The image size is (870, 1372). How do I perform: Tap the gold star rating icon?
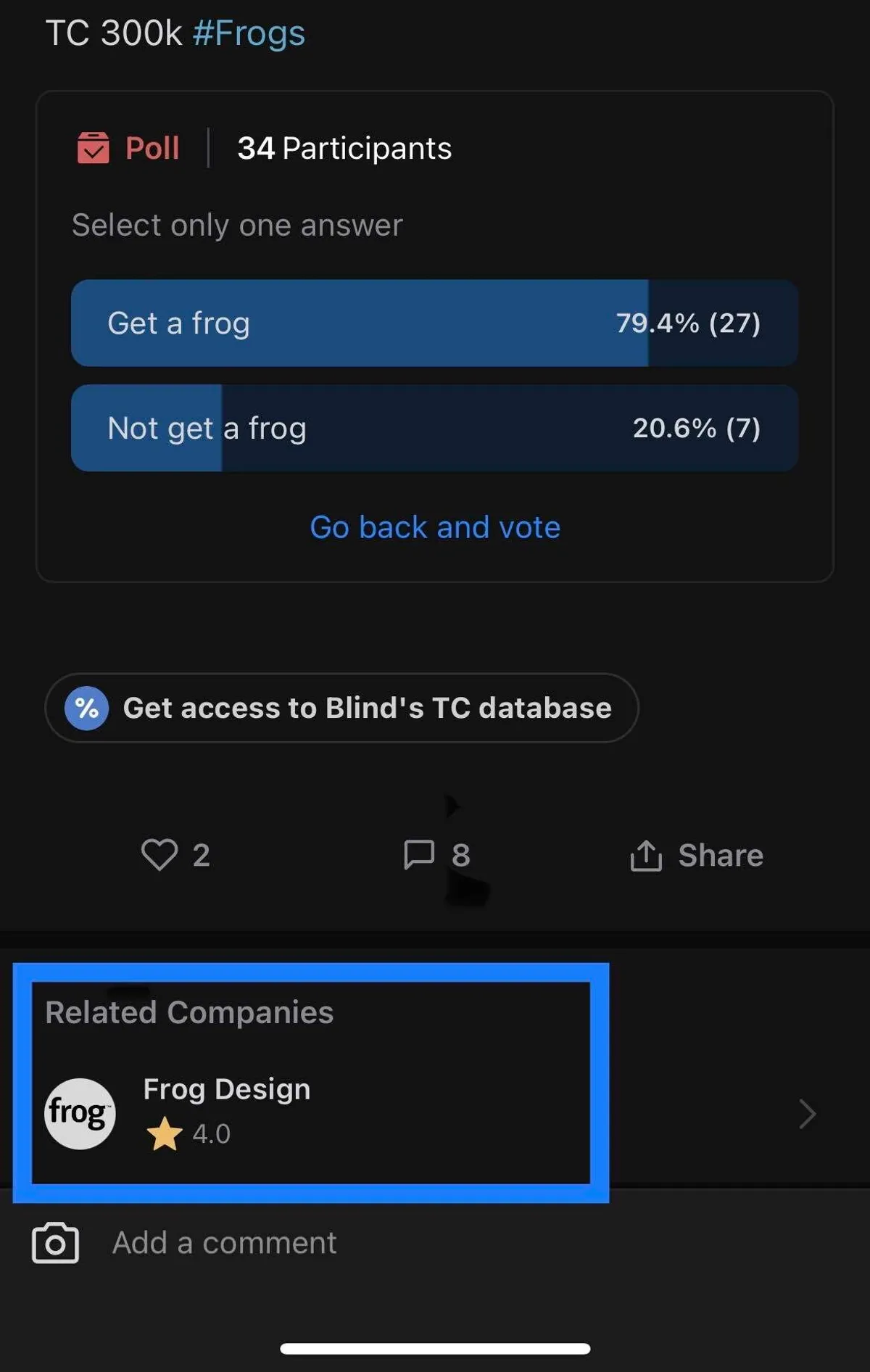(165, 1133)
